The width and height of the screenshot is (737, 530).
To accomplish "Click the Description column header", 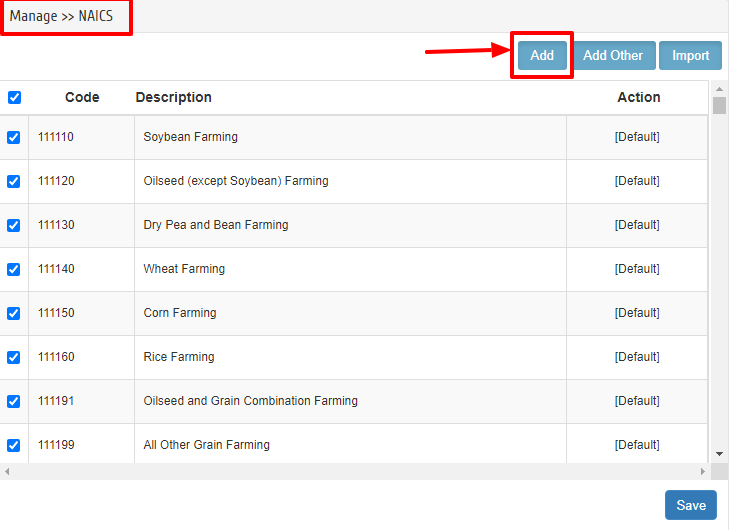I will pos(173,97).
